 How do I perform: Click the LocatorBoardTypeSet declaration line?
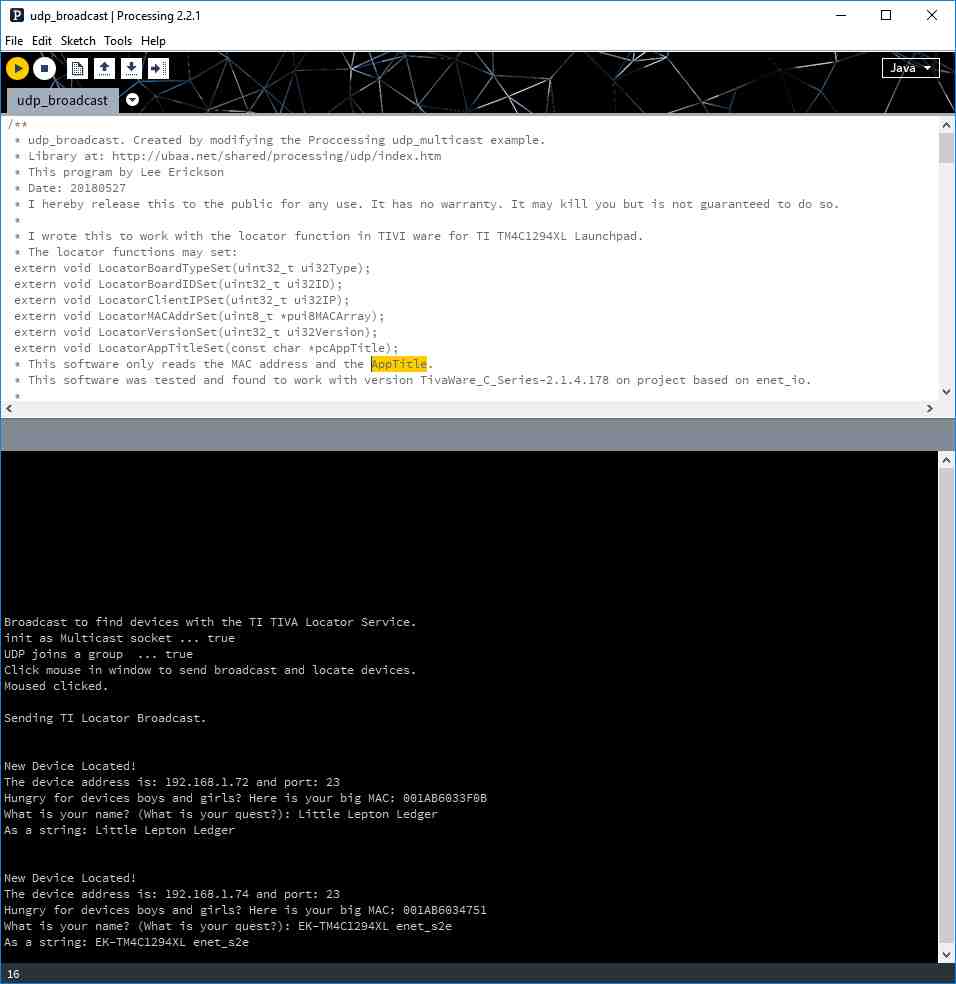[x=192, y=268]
